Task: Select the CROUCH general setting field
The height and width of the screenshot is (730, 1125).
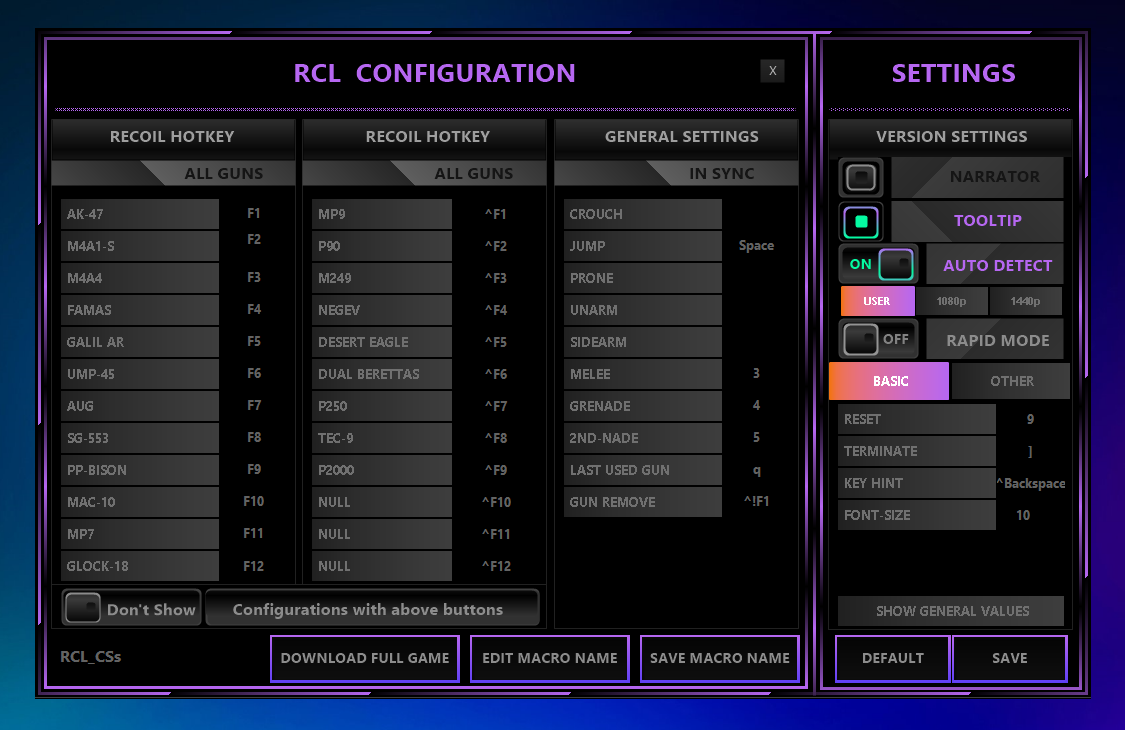Action: [642, 214]
